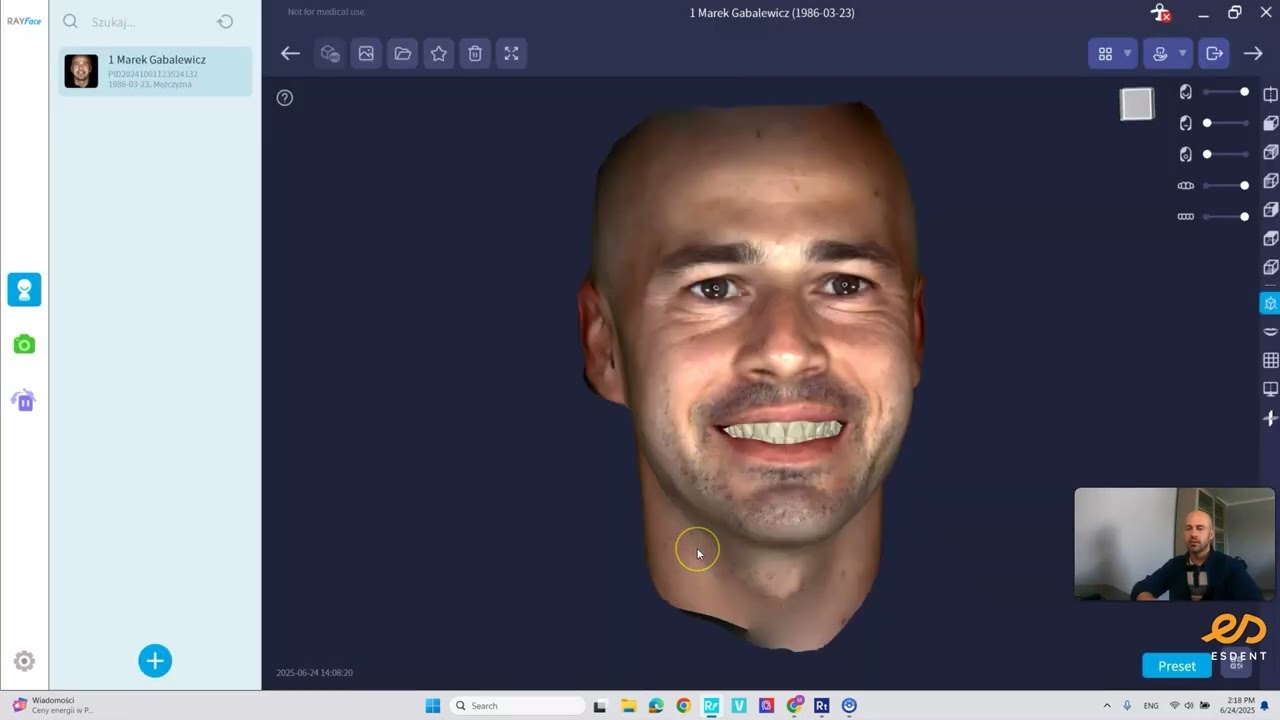Open the purple sidebar icon
Image resolution: width=1280 pixels, height=720 pixels.
coord(24,400)
